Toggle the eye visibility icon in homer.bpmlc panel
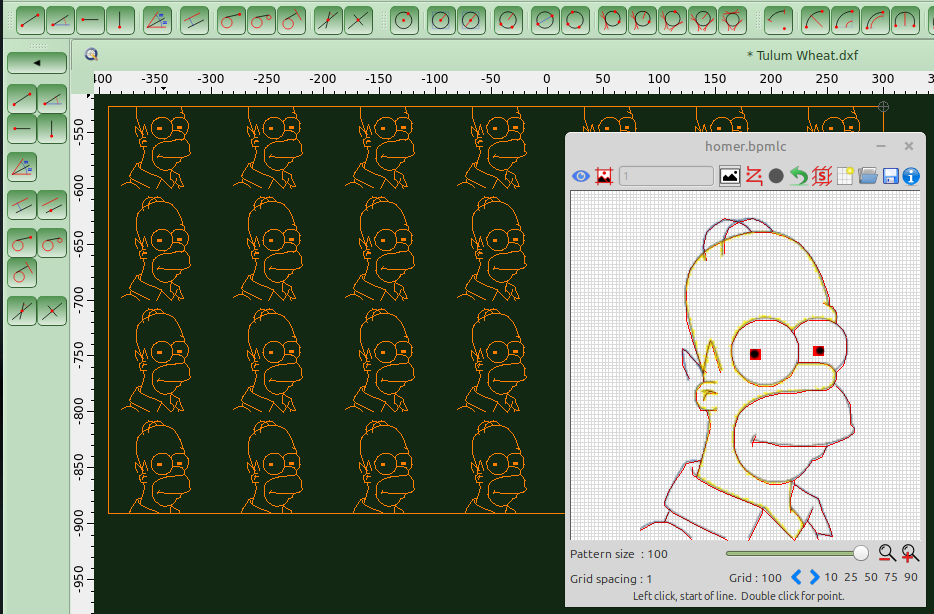 pyautogui.click(x=581, y=176)
